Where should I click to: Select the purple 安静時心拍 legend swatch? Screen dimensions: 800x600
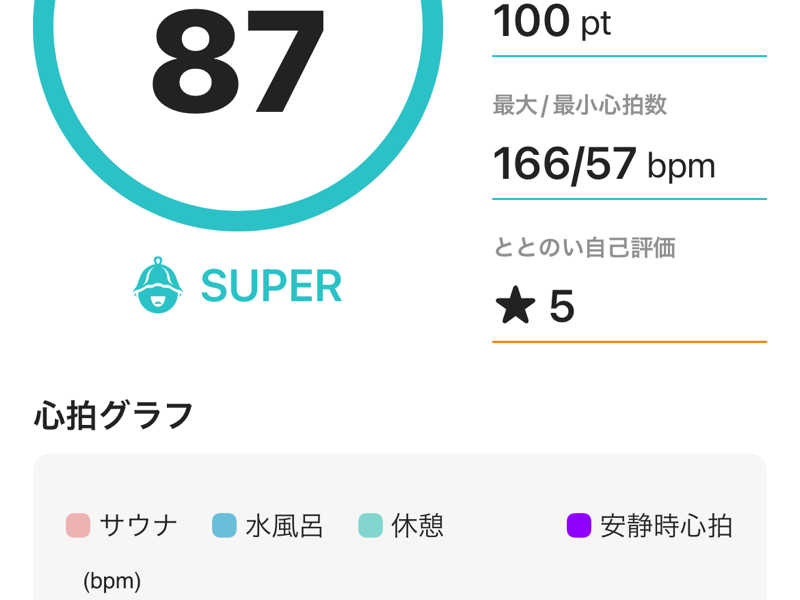click(579, 526)
